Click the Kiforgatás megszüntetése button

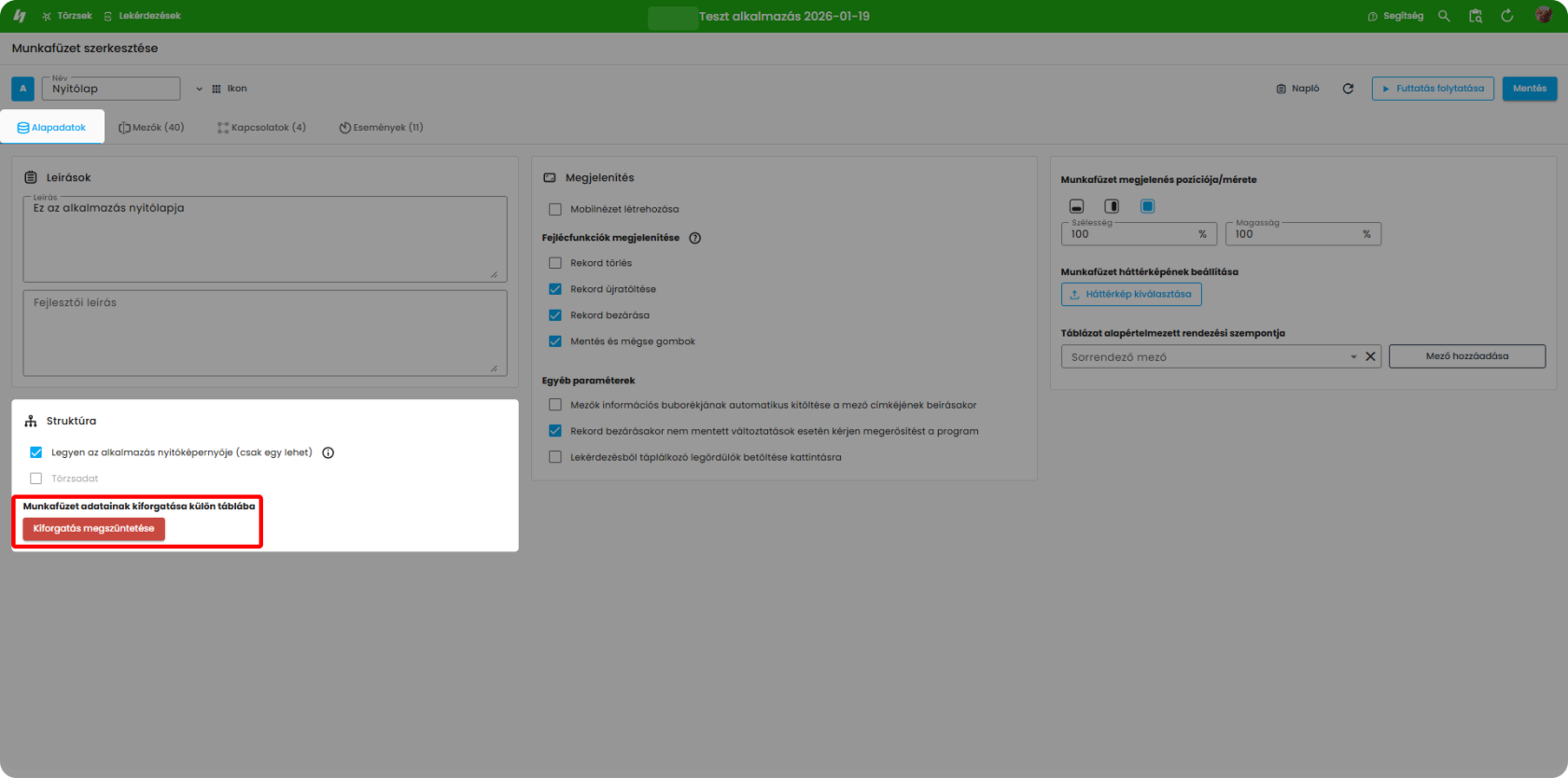click(93, 529)
